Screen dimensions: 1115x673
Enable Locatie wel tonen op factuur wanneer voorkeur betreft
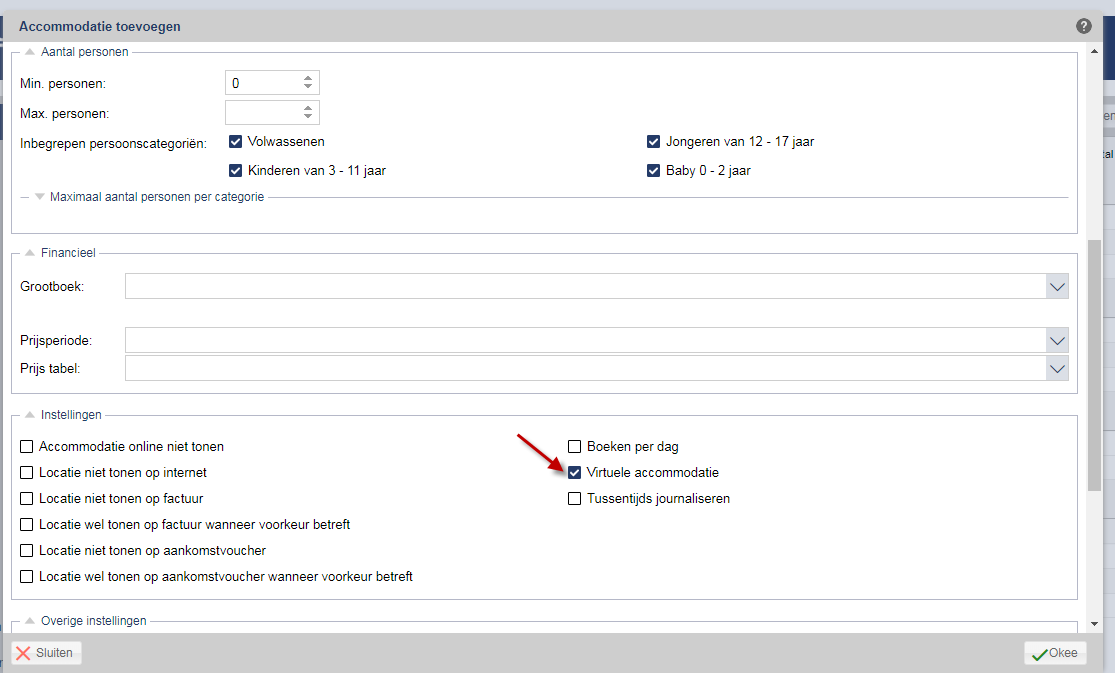[27, 524]
